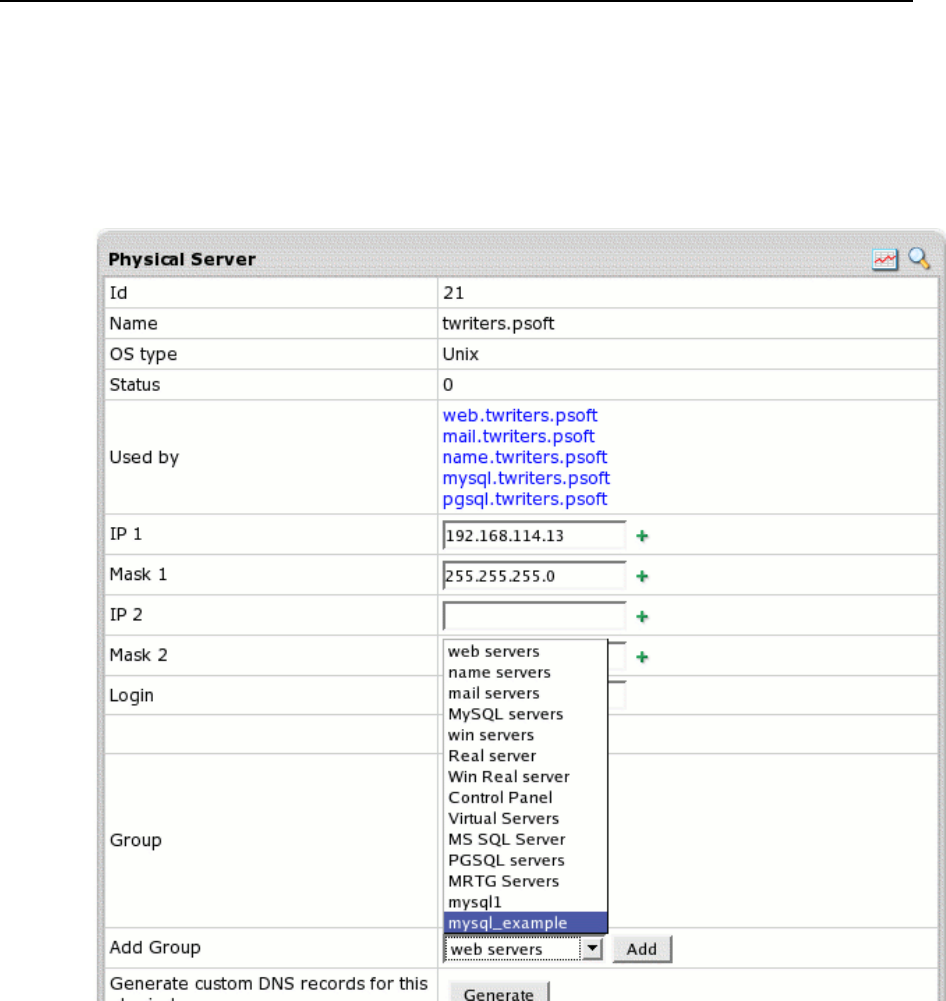Open the name.twriters.psoft link
Image resolution: width=946 pixels, height=1001 pixels.
pos(525,457)
